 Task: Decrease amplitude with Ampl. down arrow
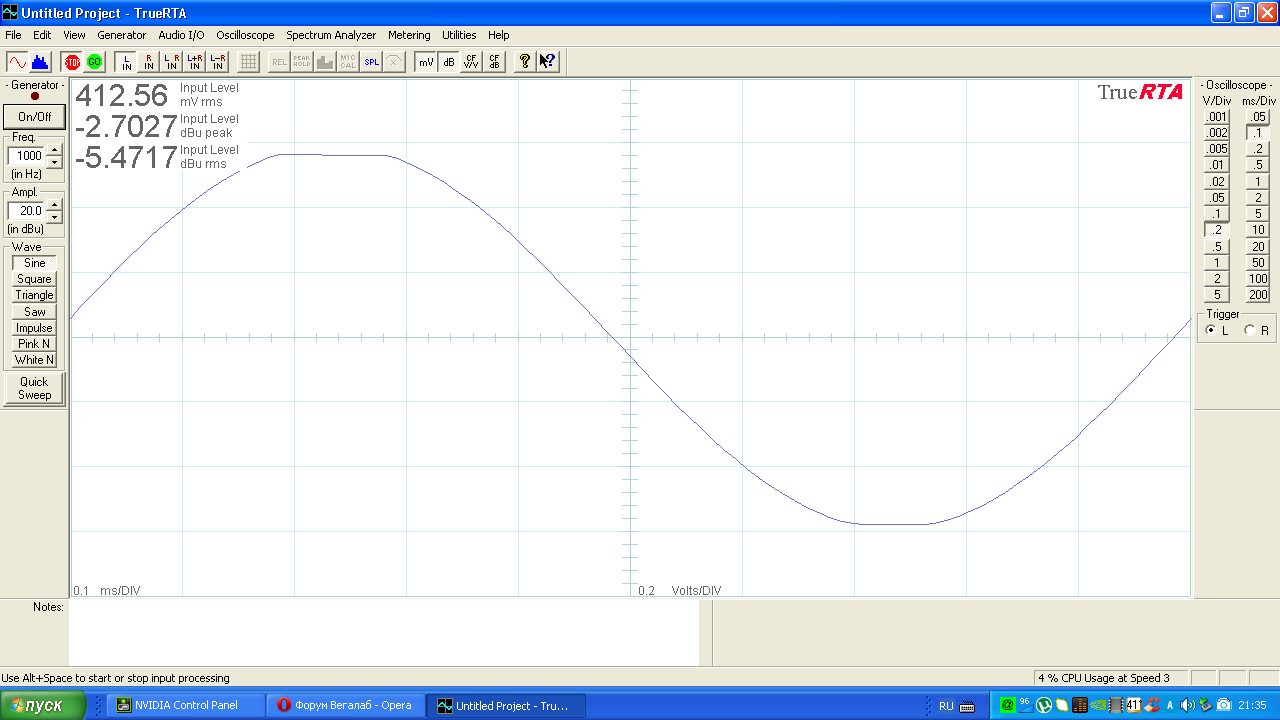(55, 216)
